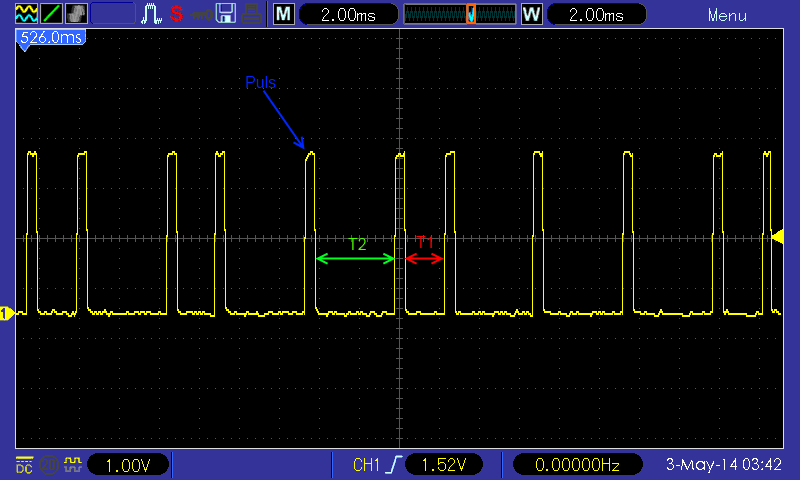Image resolution: width=800 pixels, height=480 pixels.
Task: Click the waveform memory position bar
Action: (459, 14)
